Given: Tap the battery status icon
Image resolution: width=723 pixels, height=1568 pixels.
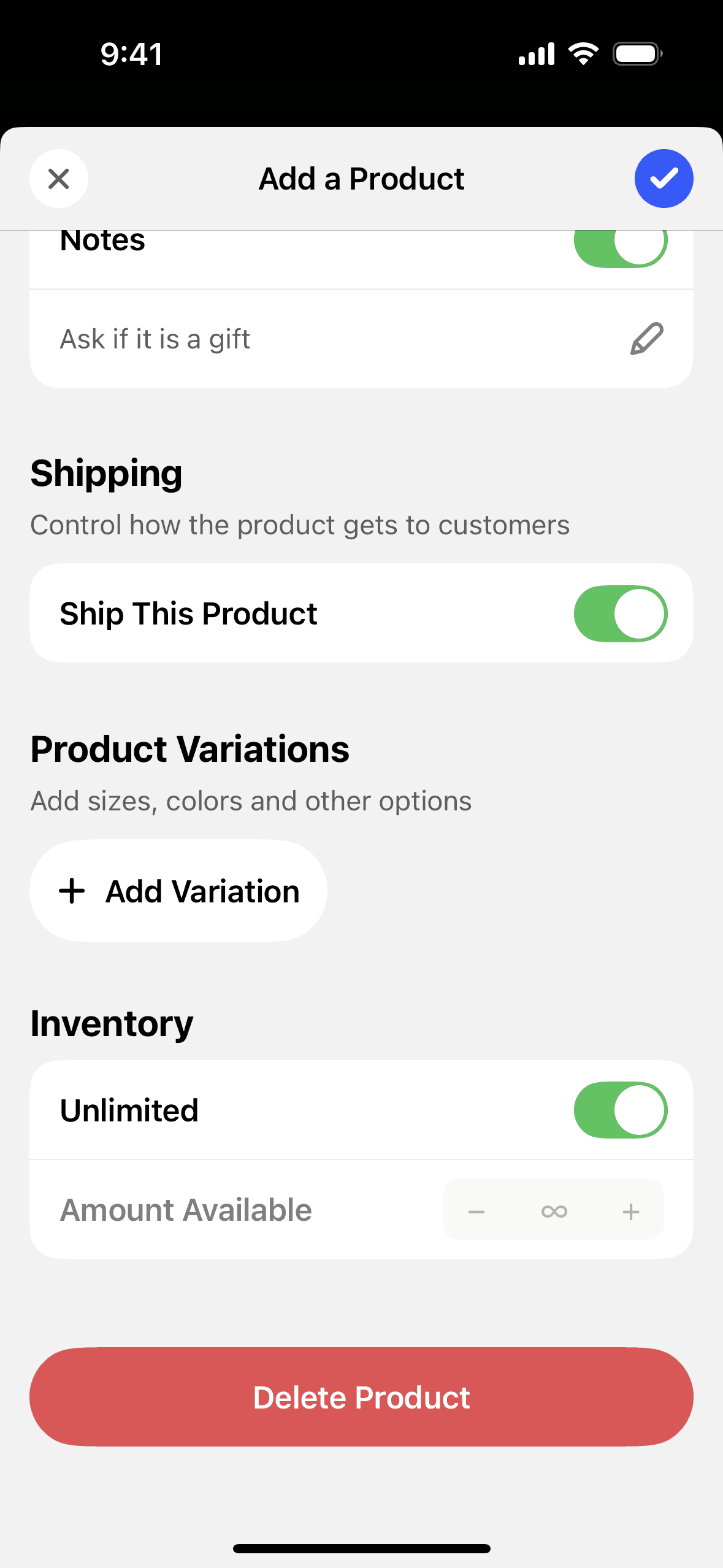Looking at the screenshot, I should (x=637, y=54).
